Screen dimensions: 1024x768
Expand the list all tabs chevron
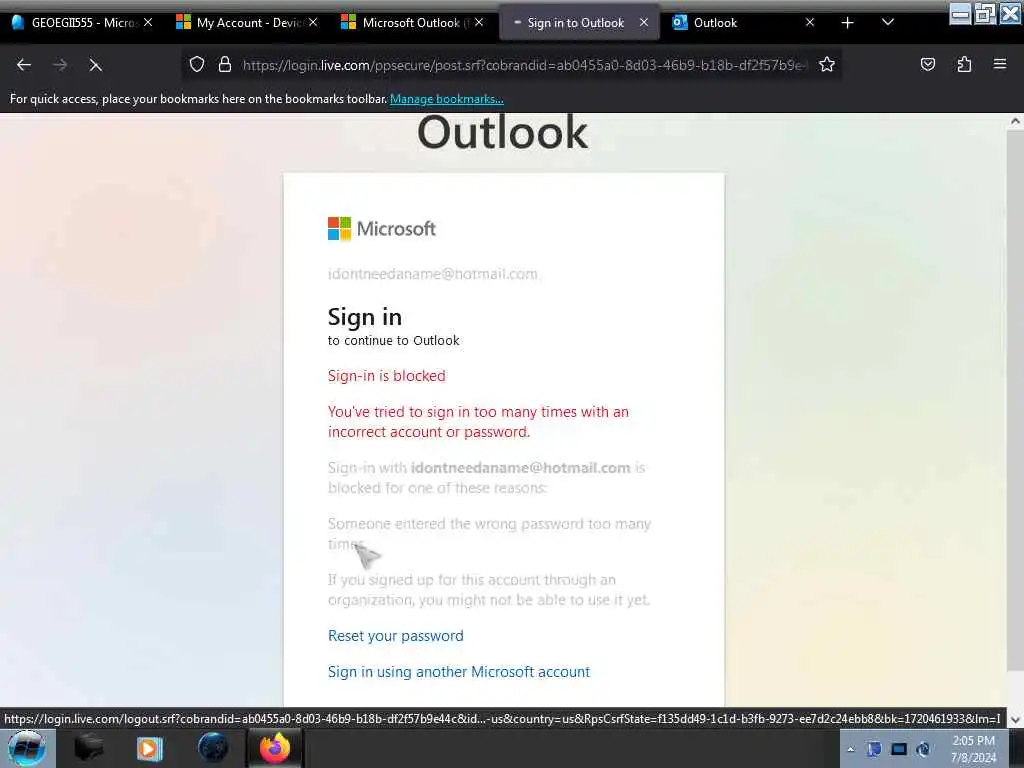[x=888, y=22]
